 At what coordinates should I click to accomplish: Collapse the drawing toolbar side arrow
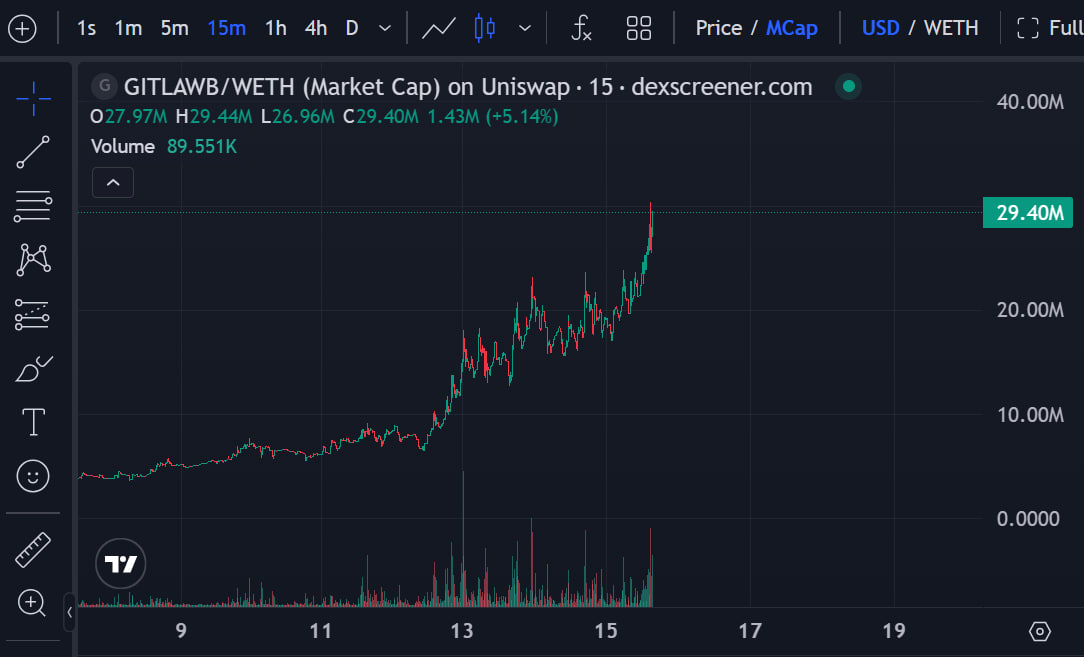(x=69, y=612)
